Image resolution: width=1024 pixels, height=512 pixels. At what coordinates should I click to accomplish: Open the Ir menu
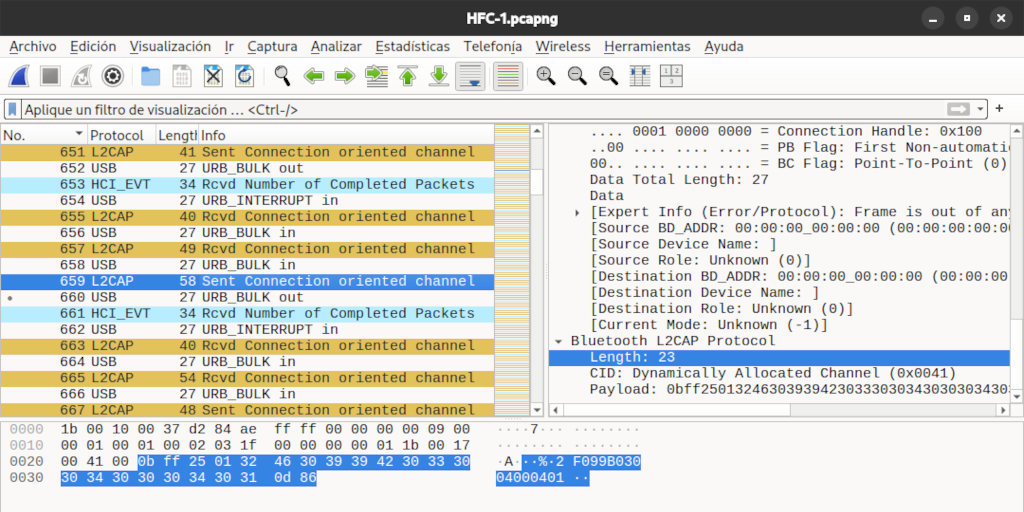229,46
